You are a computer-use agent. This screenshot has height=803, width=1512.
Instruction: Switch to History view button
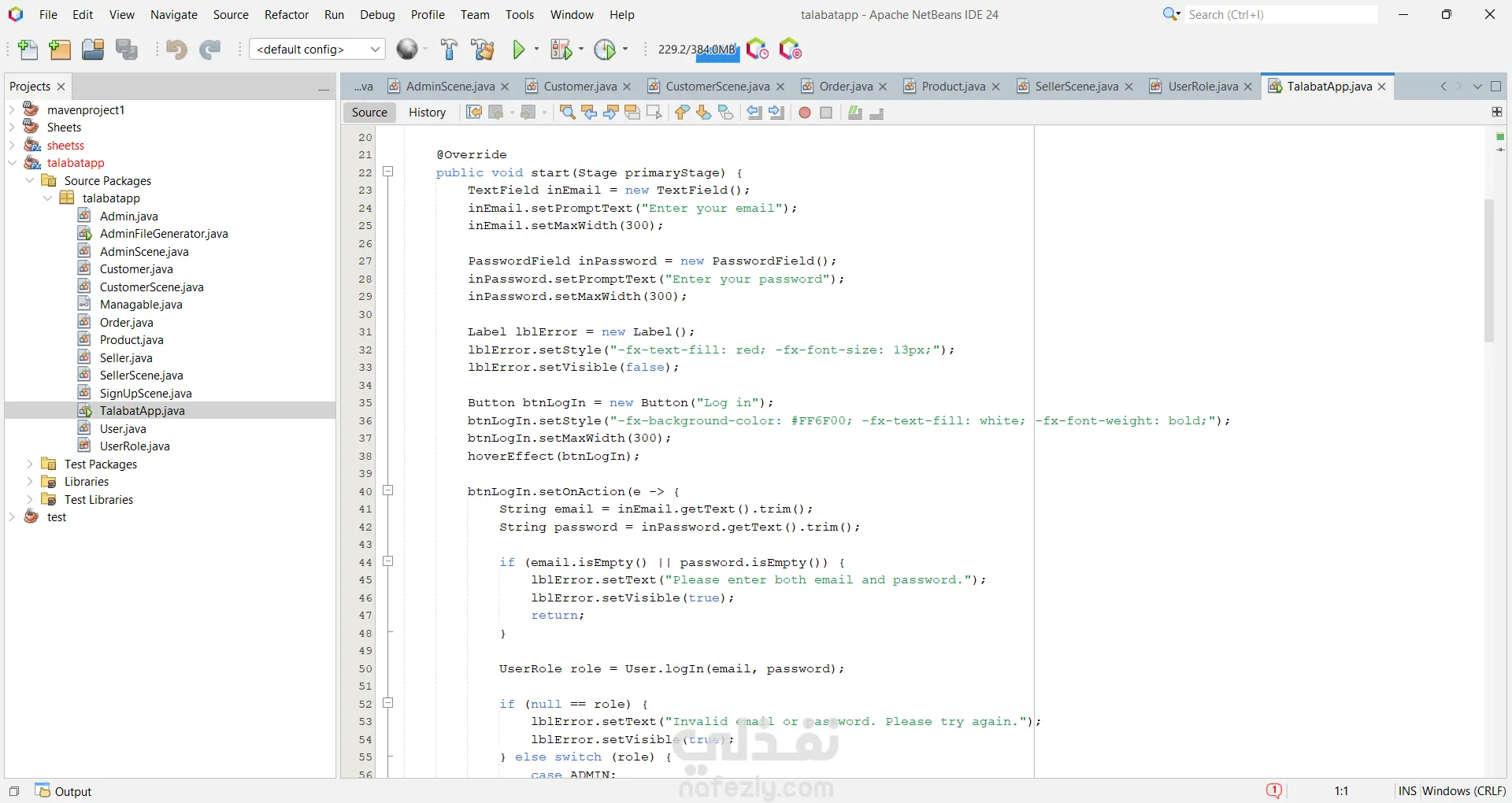click(427, 113)
